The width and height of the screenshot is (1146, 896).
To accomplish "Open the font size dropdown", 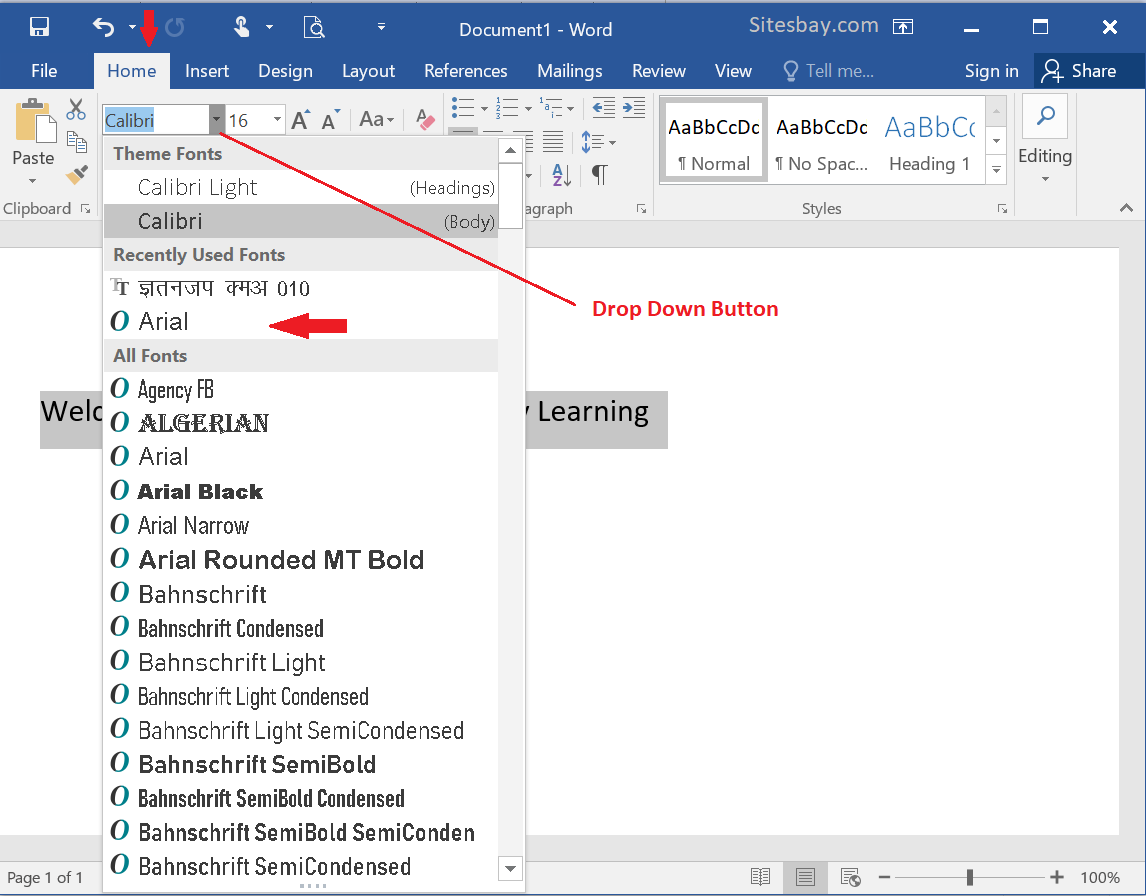I will pyautogui.click(x=277, y=119).
